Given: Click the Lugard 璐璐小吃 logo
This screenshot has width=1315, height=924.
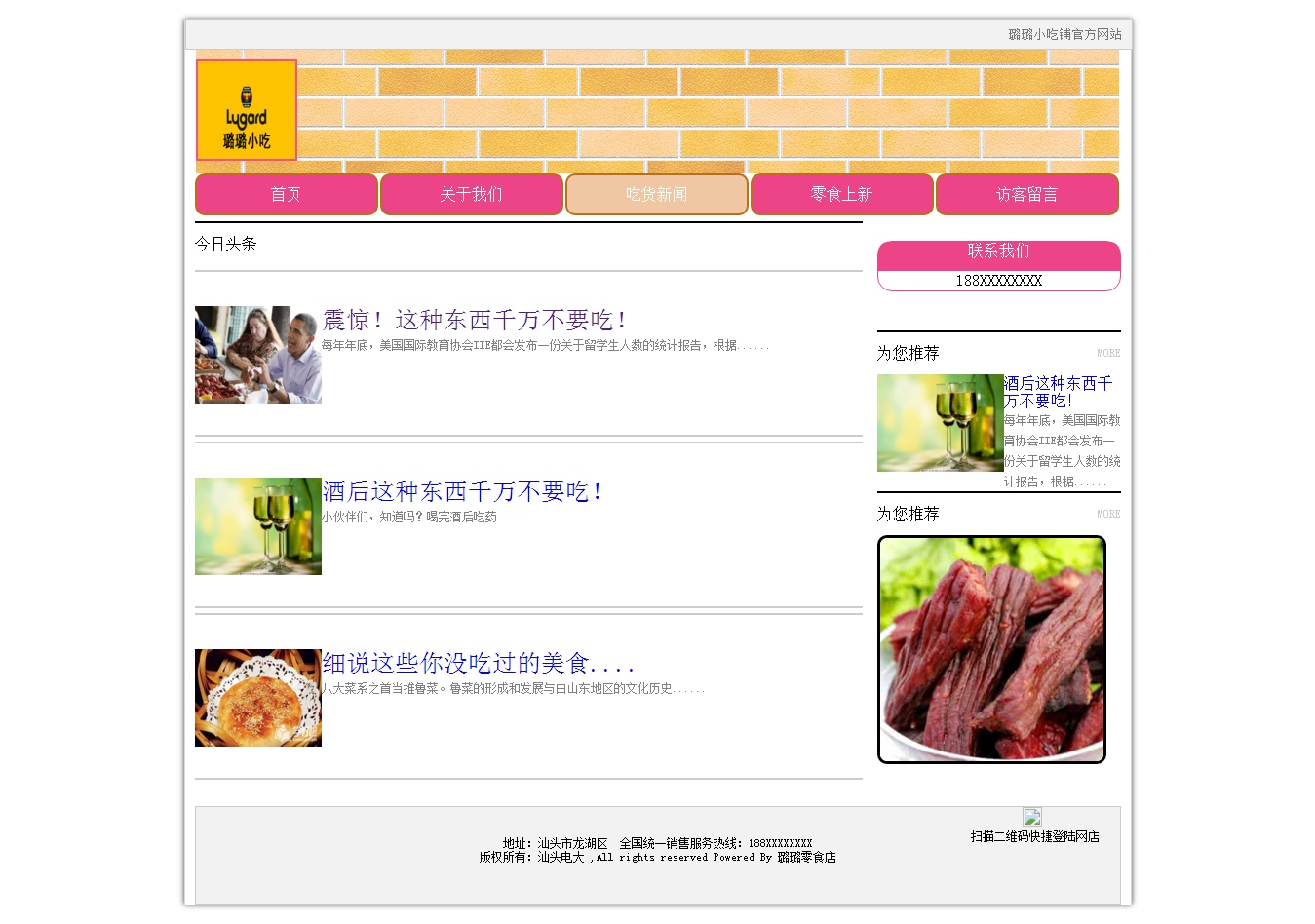Looking at the screenshot, I should coord(247,110).
